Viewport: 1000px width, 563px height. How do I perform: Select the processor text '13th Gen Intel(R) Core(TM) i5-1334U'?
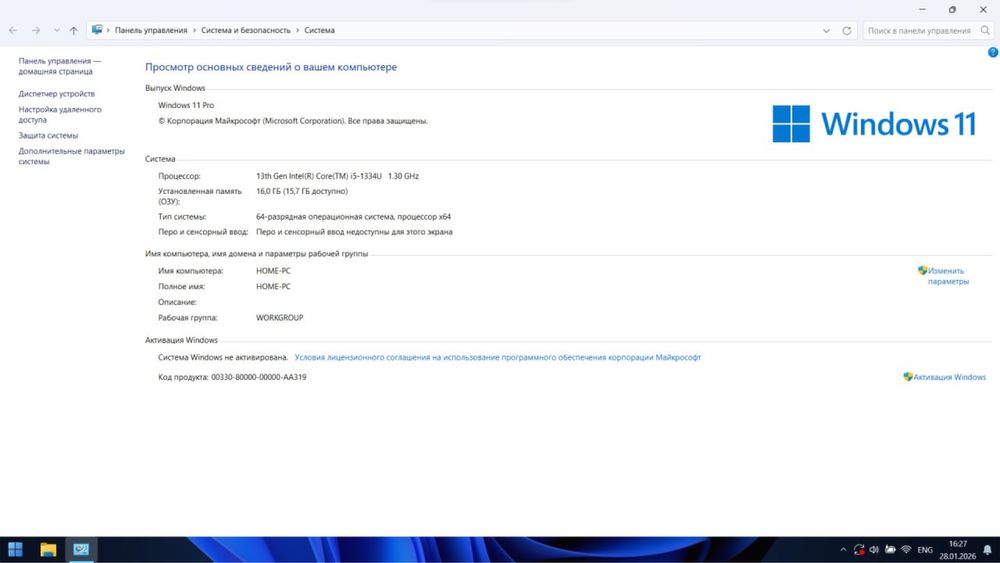pos(319,176)
